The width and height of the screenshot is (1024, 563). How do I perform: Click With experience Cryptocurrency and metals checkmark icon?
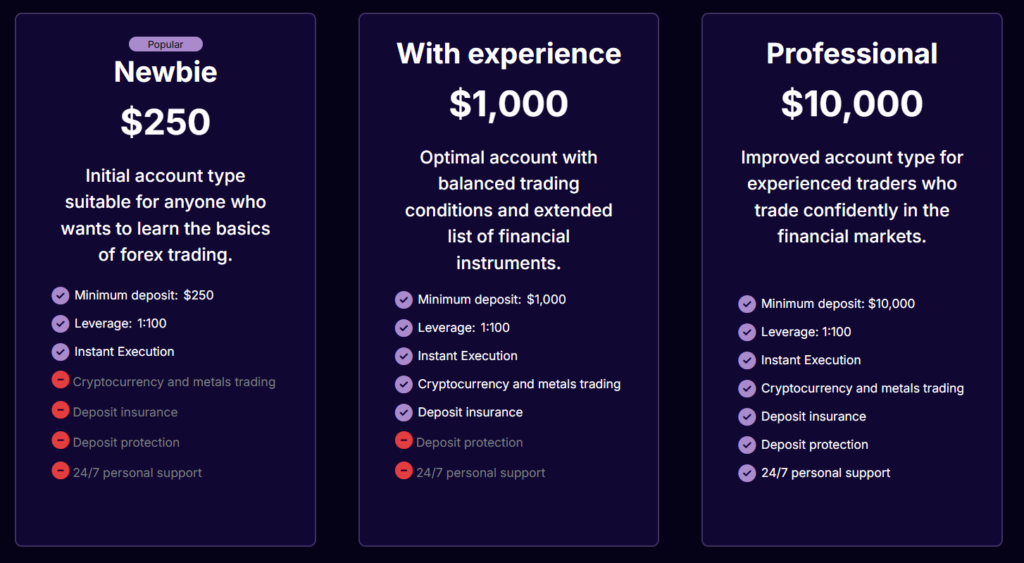(x=404, y=384)
